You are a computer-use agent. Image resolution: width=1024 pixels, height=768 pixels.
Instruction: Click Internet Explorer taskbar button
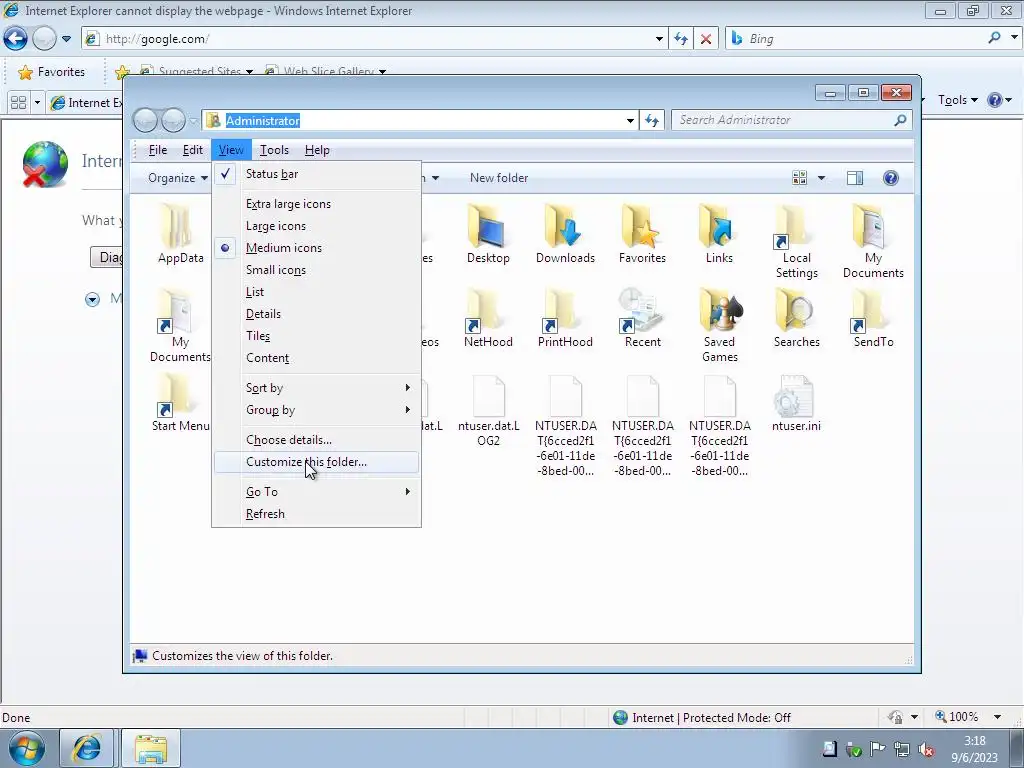86,748
